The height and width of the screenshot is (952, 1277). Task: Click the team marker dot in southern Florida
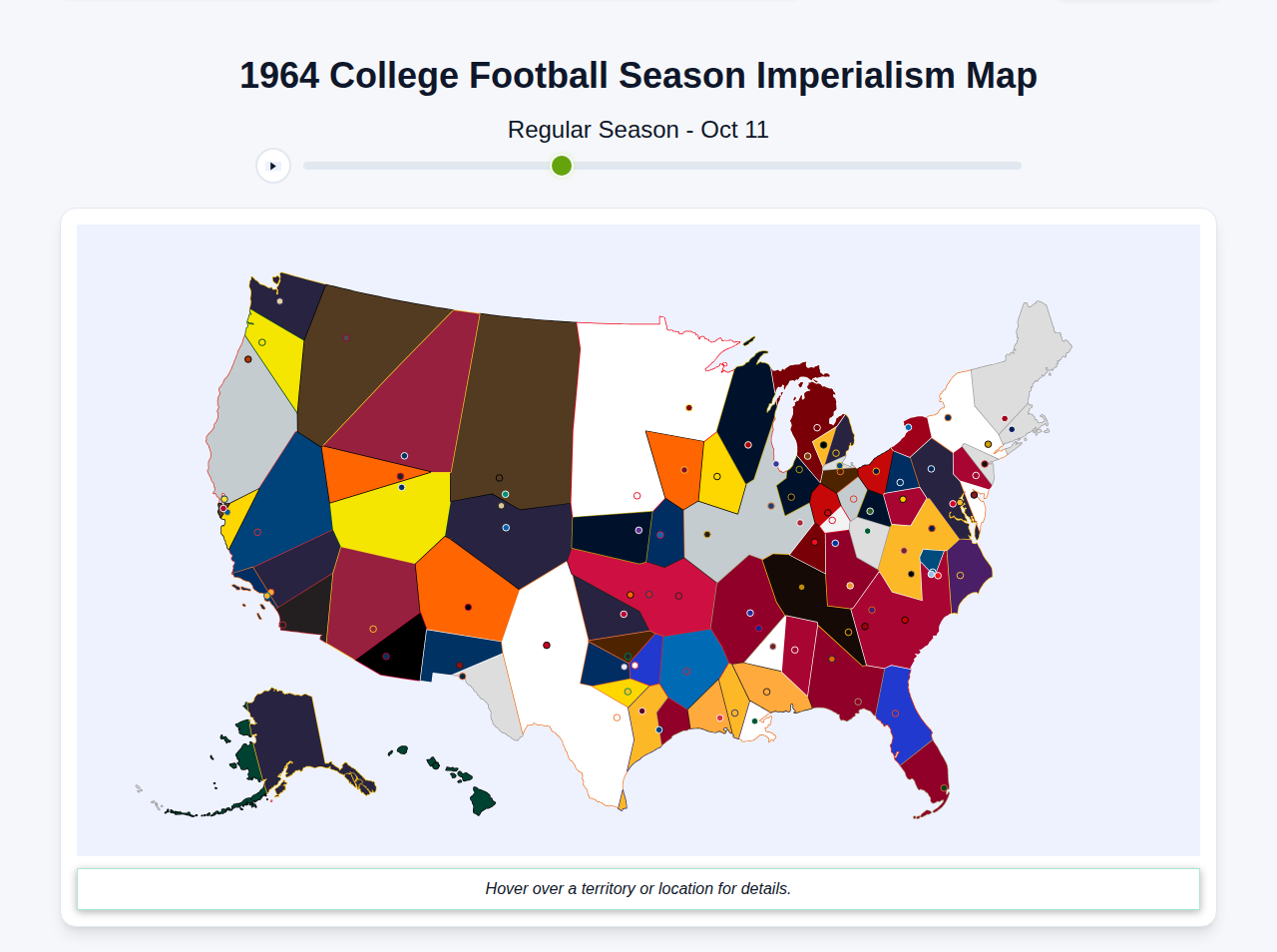tap(945, 787)
